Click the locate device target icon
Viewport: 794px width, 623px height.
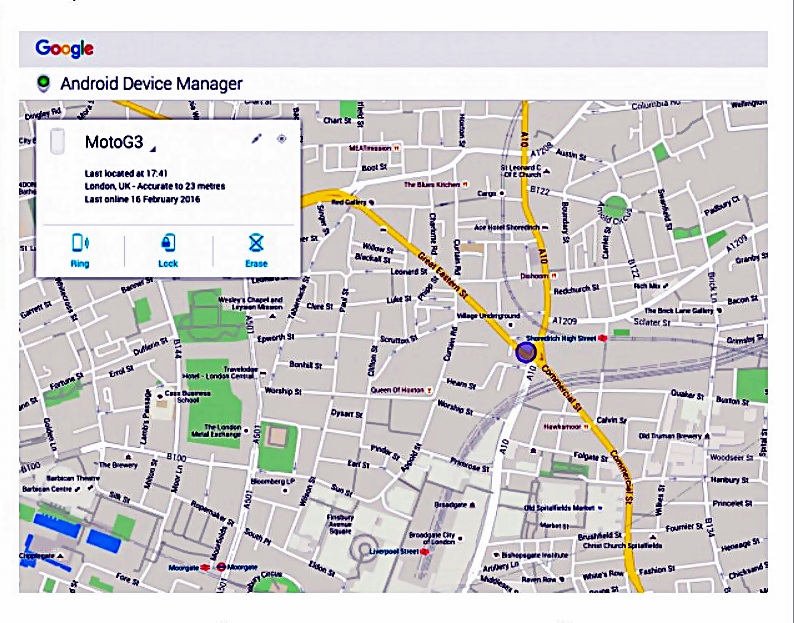click(282, 139)
